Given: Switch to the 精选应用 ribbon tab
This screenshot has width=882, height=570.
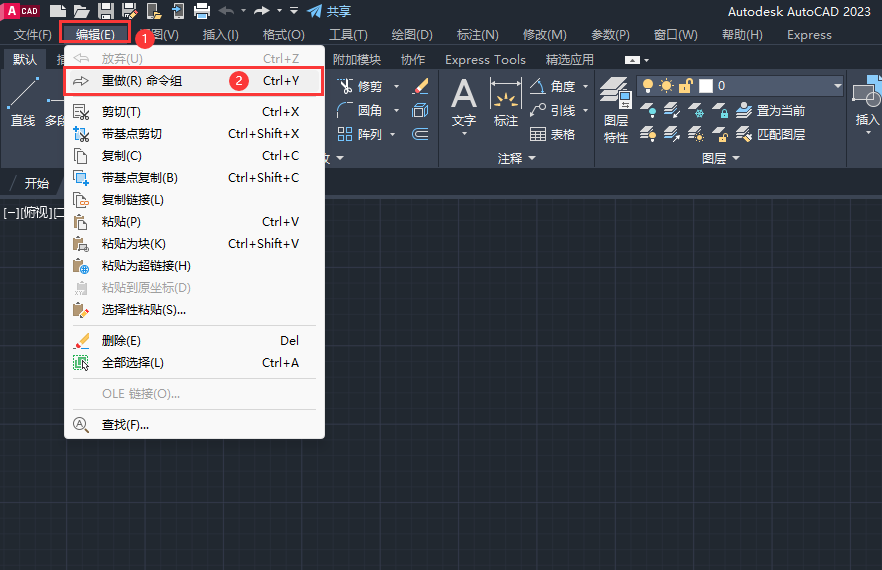Looking at the screenshot, I should pos(569,60).
